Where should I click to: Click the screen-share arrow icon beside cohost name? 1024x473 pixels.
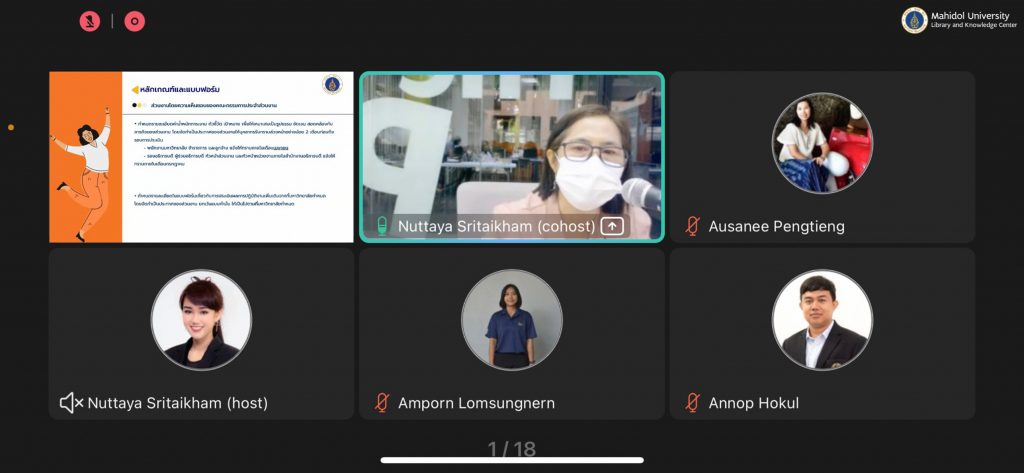pos(612,226)
